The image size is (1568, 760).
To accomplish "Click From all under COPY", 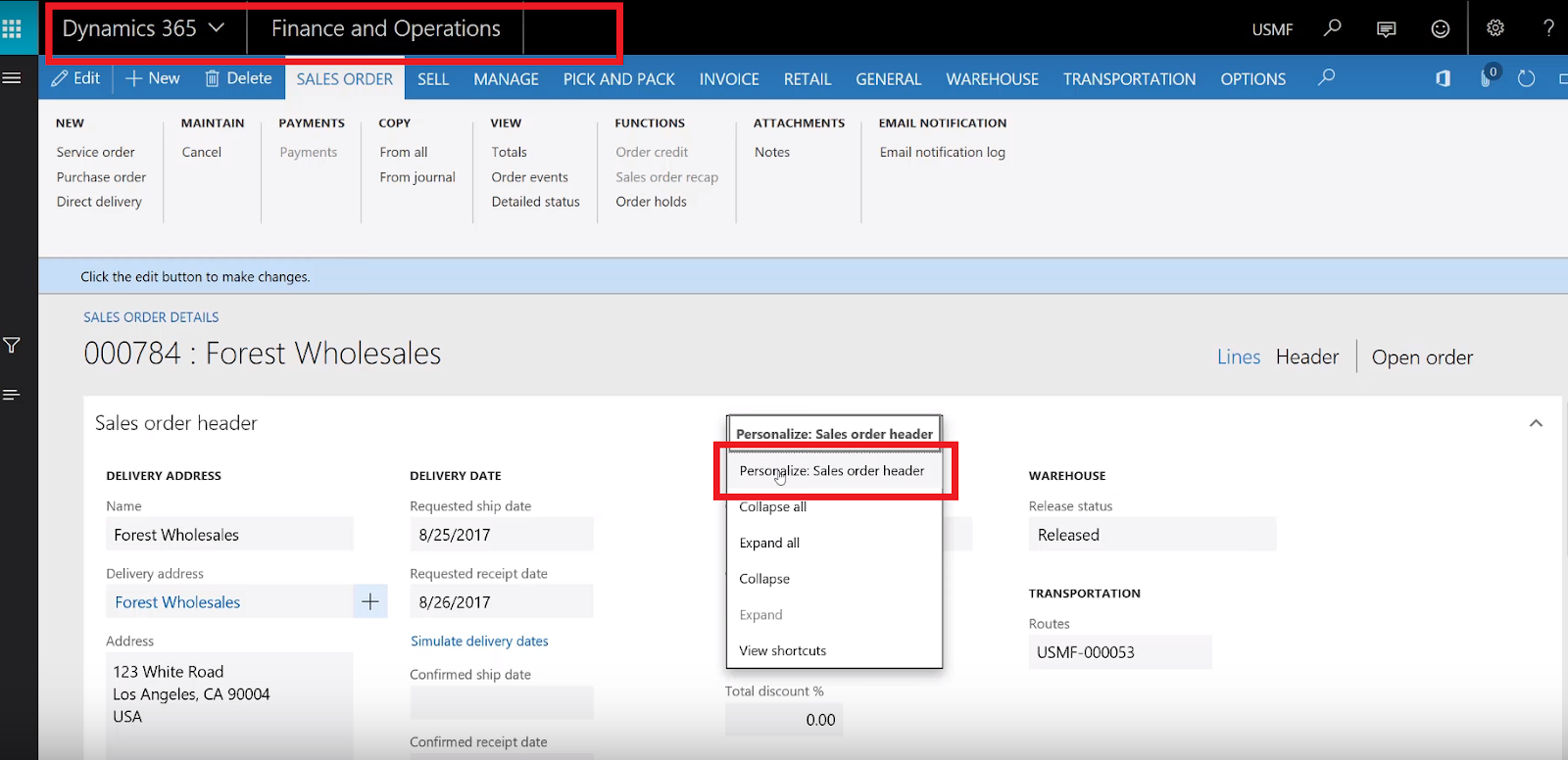I will [x=404, y=152].
